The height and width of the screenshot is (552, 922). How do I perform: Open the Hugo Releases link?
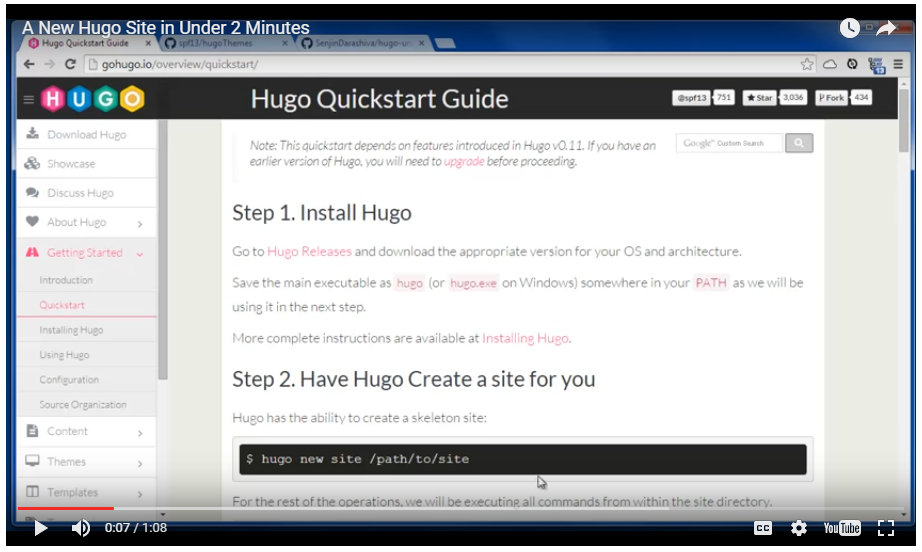[x=309, y=251]
